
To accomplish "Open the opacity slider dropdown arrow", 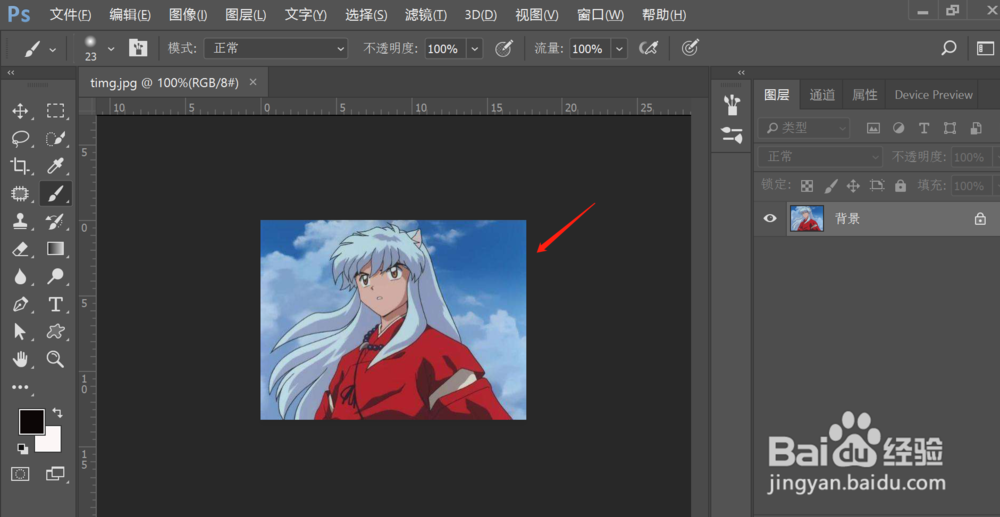I will click(x=475, y=48).
